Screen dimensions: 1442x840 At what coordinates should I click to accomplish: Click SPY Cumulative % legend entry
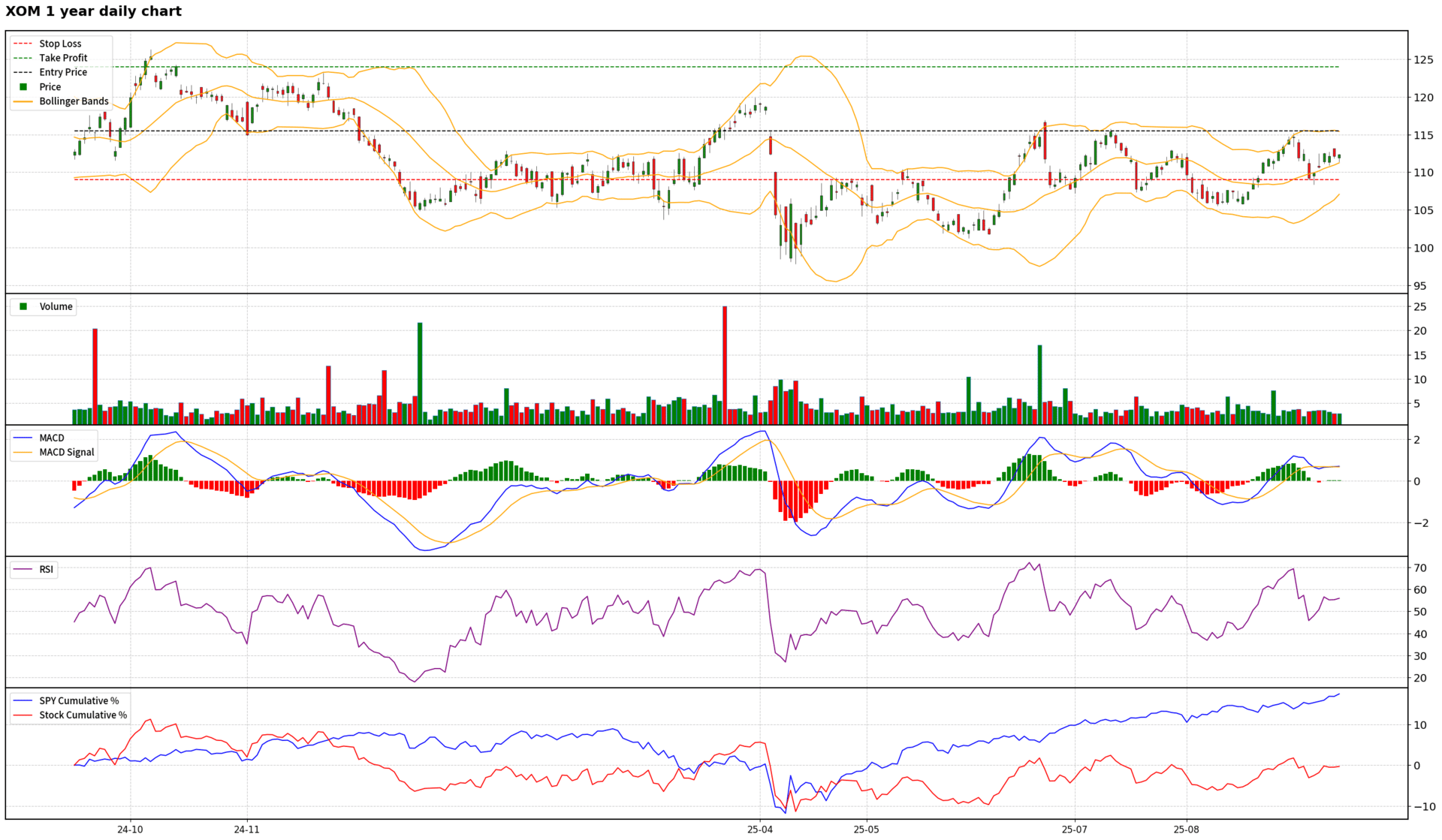point(79,700)
